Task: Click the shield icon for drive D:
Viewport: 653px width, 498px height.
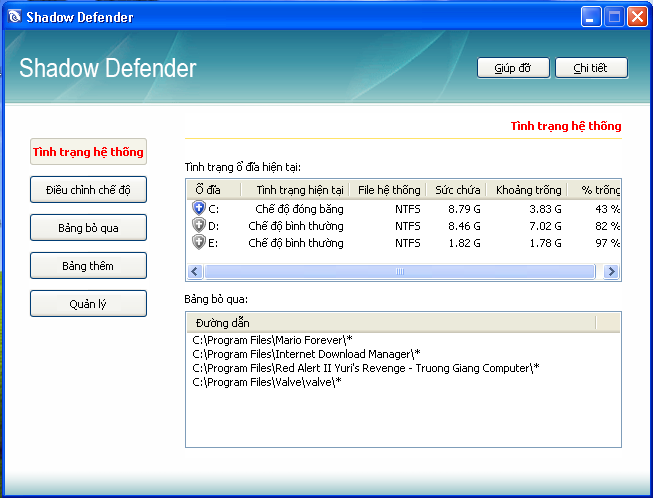Action: tap(199, 225)
